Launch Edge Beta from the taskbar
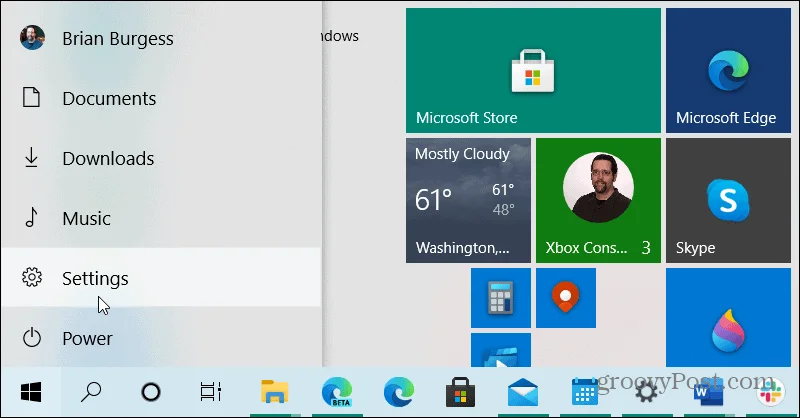Screen dimensions: 800x418 pyautogui.click(x=337, y=392)
